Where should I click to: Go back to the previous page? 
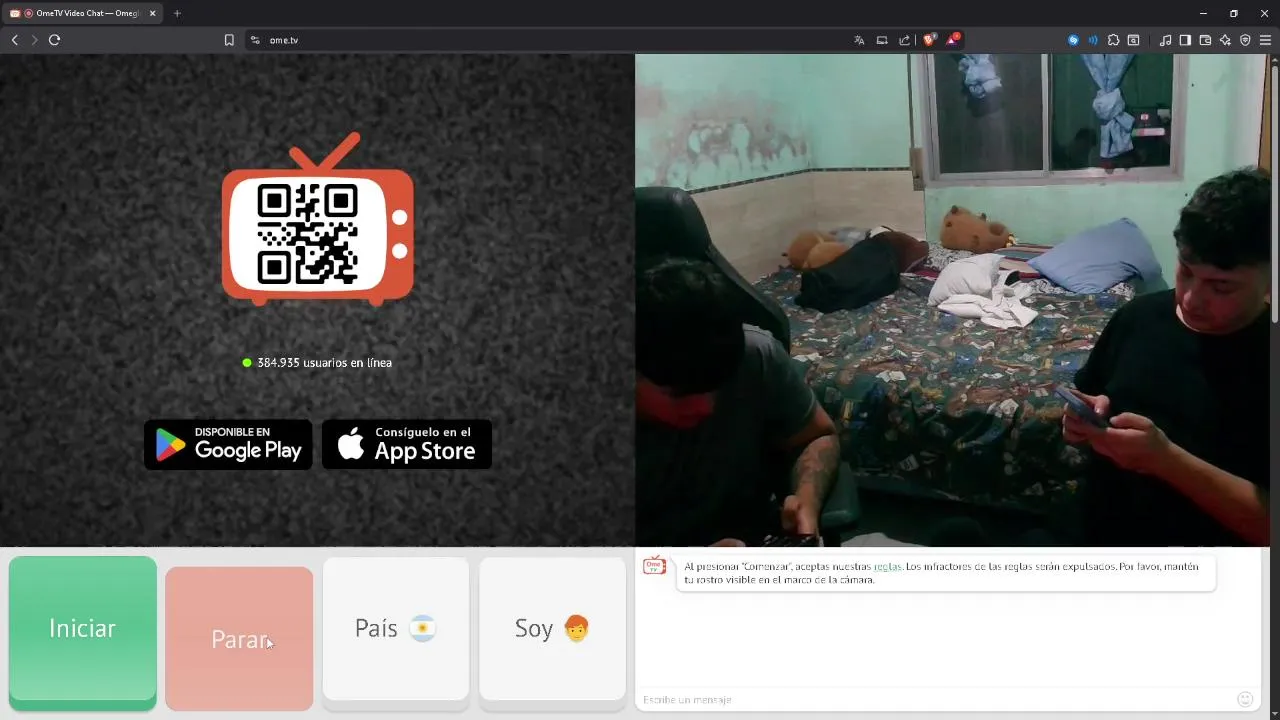tap(14, 40)
